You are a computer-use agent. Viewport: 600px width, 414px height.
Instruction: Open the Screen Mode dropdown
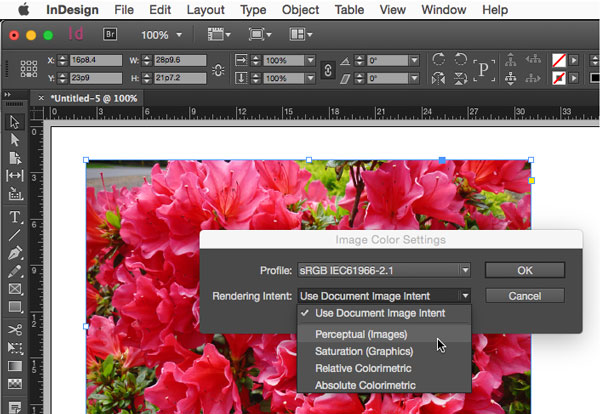click(260, 34)
